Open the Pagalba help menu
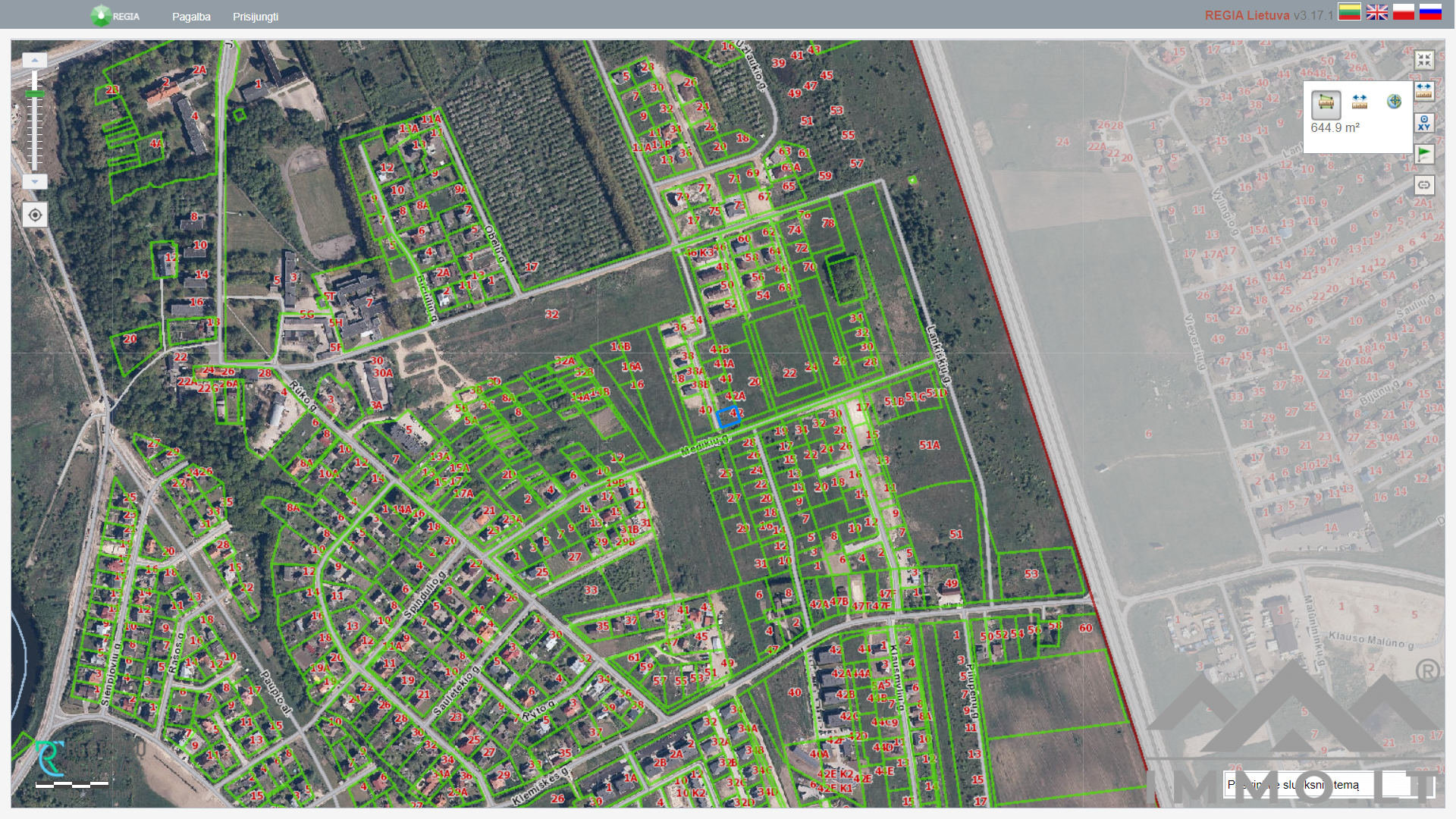Viewport: 1456px width, 819px height. coord(191,17)
